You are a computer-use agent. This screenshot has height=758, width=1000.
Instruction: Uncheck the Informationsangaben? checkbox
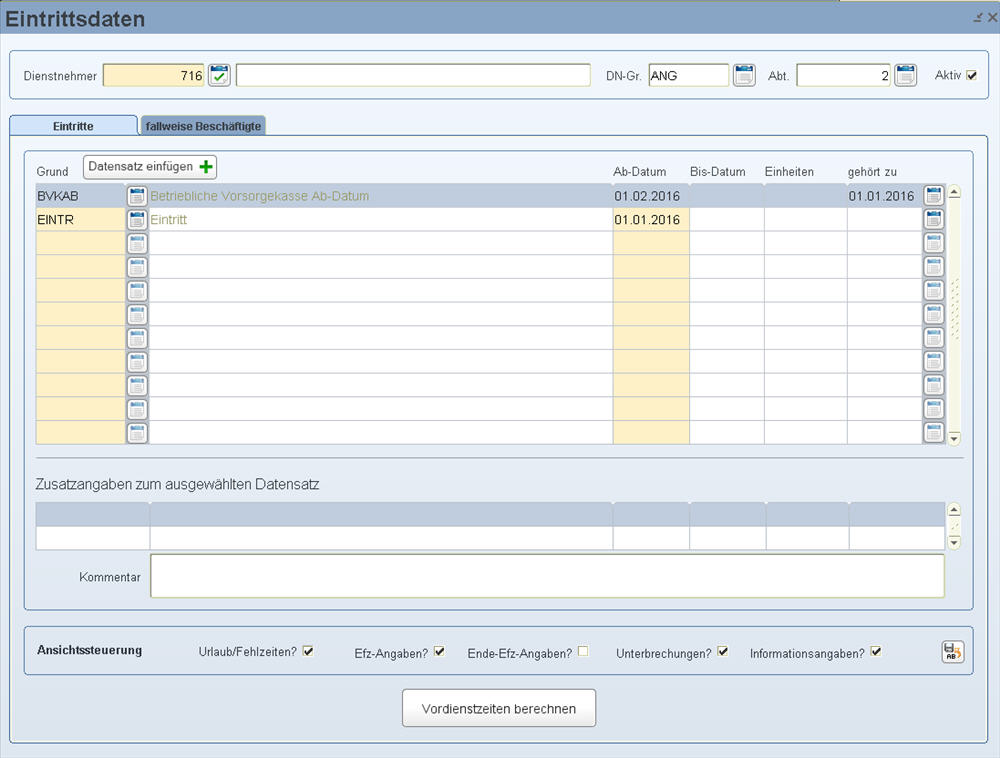point(876,651)
